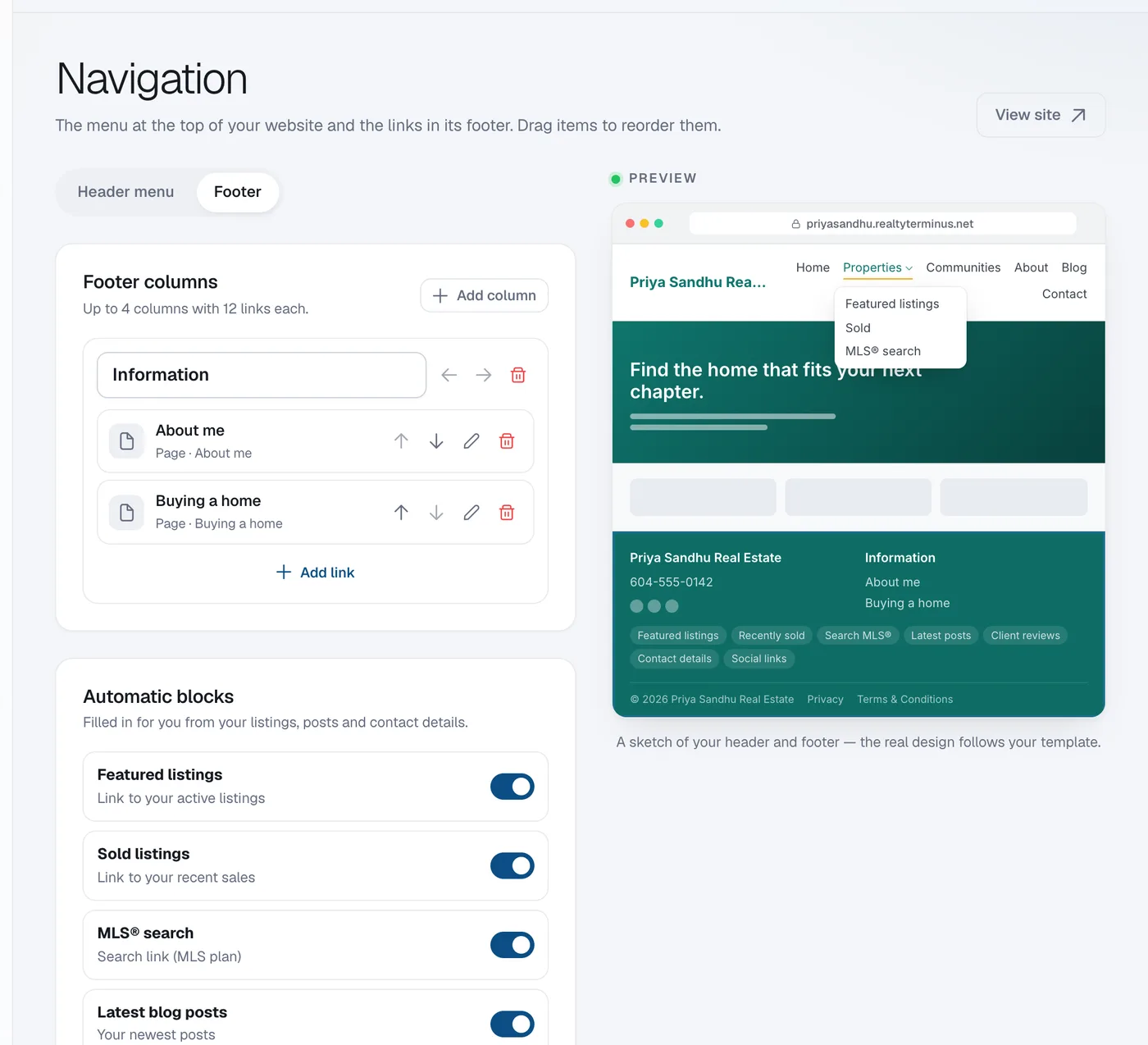Delete the Information column trash icon
Viewport: 1148px width, 1045px height.
[518, 375]
